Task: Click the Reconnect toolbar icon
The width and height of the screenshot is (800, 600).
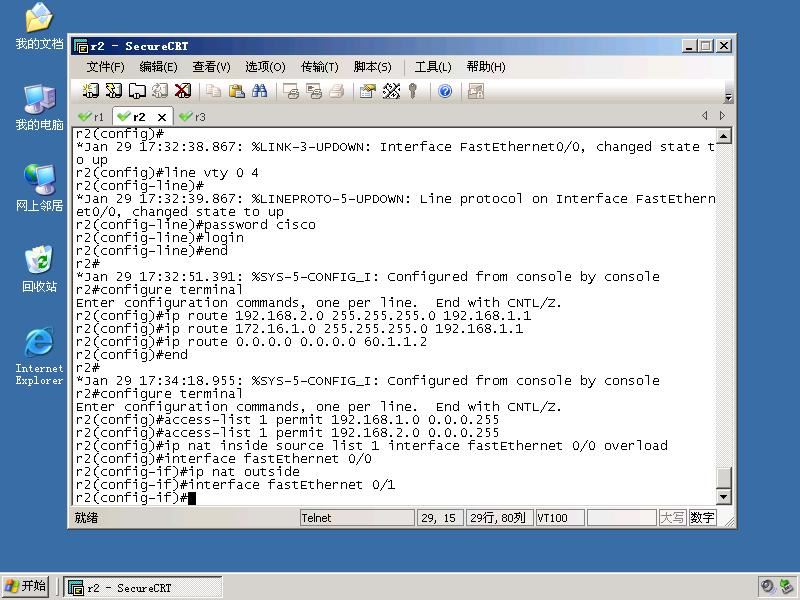Action: 160,91
